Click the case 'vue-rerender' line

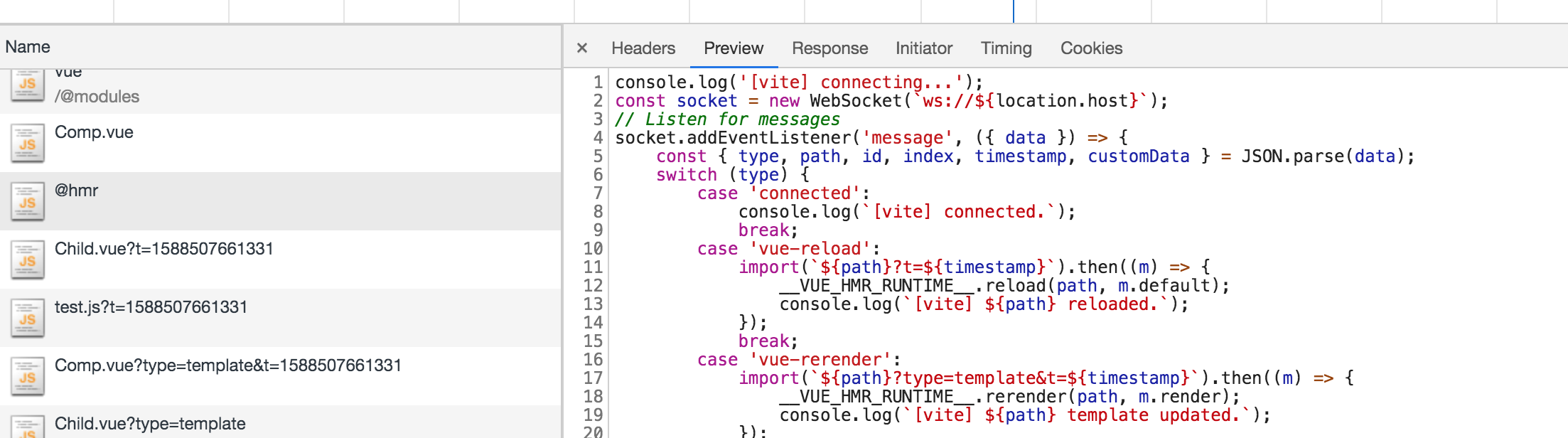point(799,360)
